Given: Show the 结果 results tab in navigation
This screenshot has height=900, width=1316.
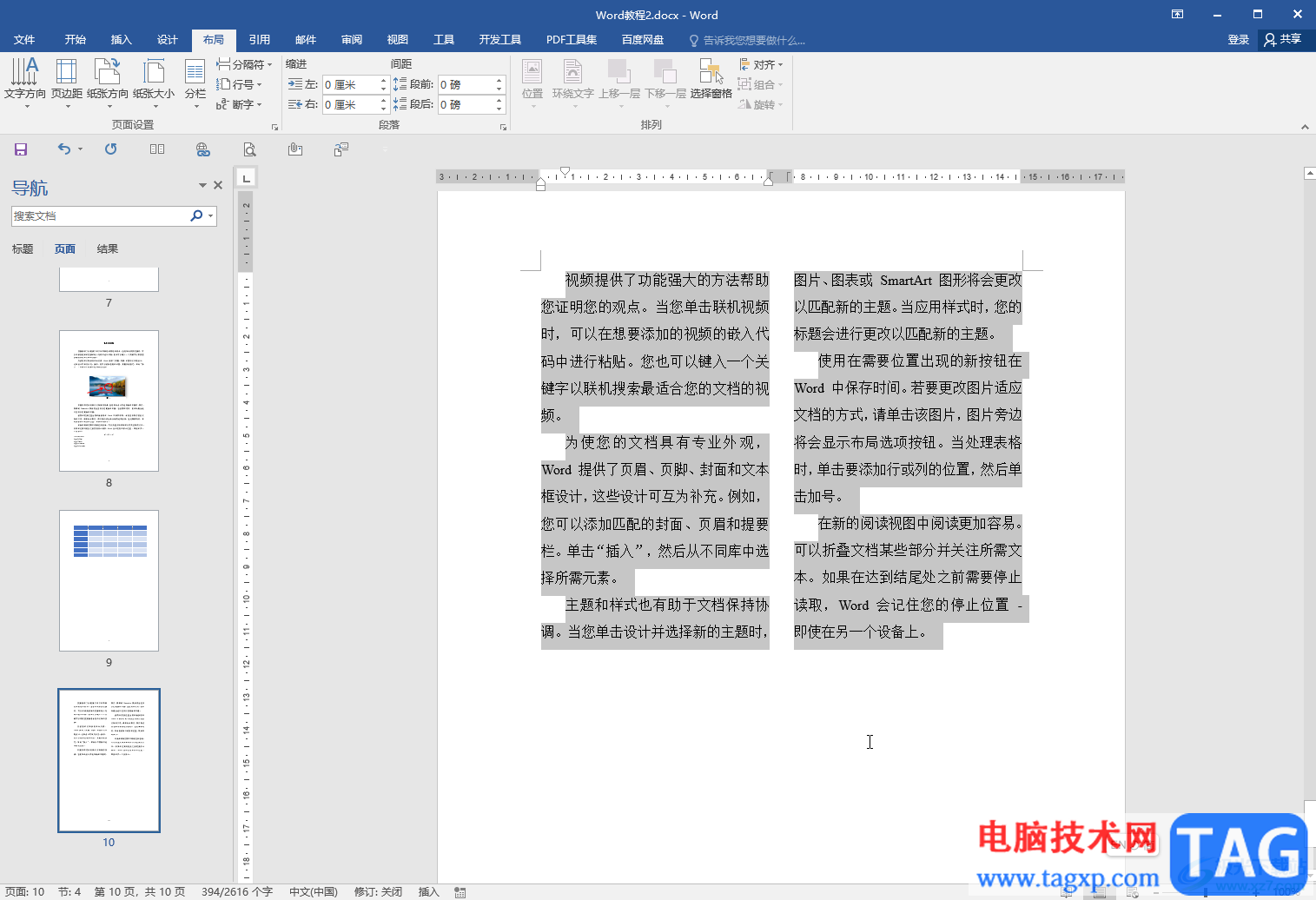Looking at the screenshot, I should 108,249.
